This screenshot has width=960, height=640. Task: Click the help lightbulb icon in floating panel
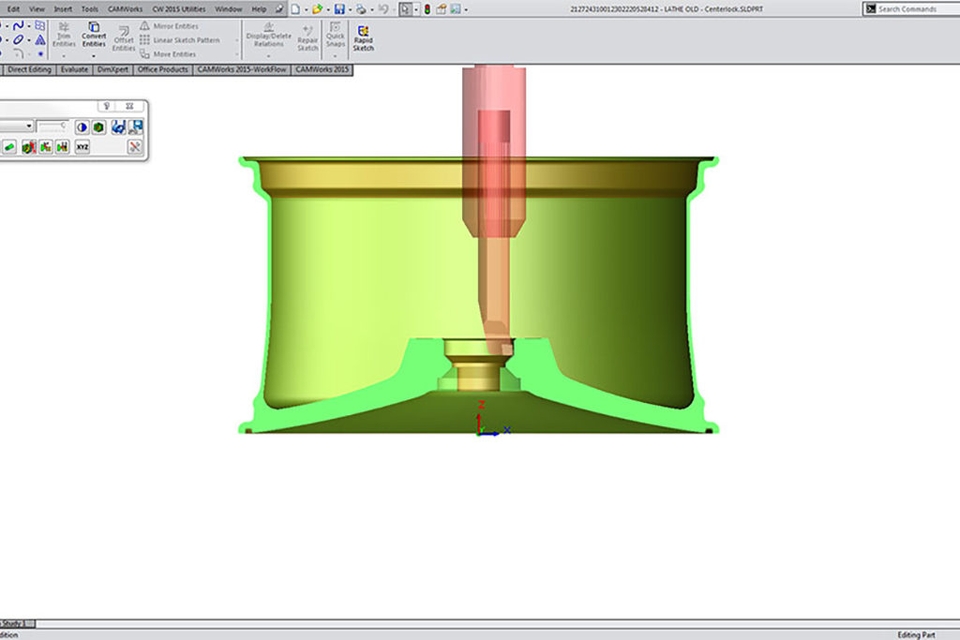pyautogui.click(x=105, y=105)
